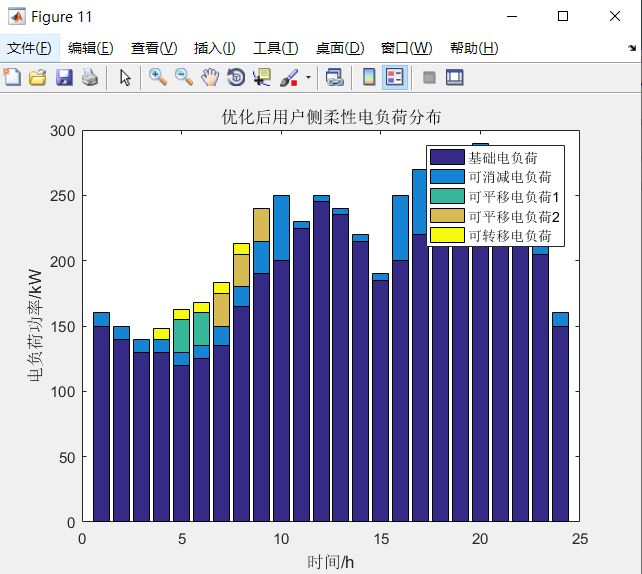Select the 可消减电负荷 legend label

510,177
